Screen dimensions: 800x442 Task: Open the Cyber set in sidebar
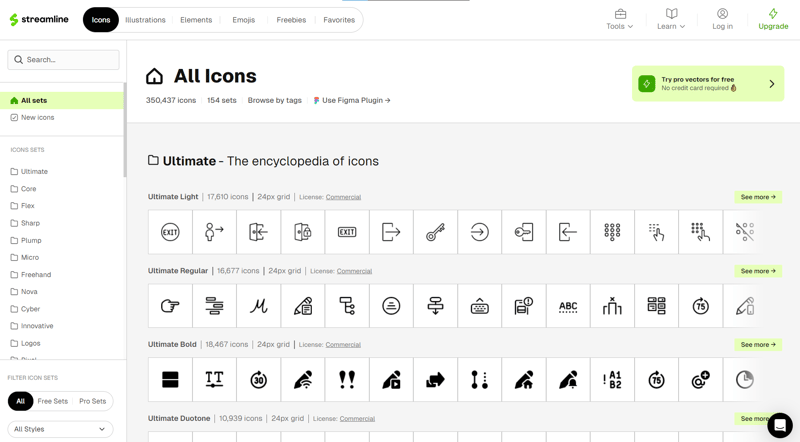click(x=25, y=309)
